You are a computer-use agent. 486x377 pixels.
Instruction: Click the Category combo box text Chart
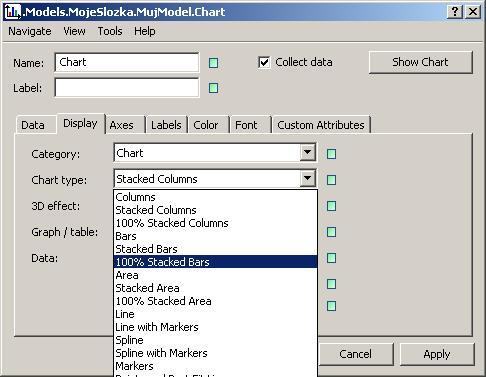130,153
